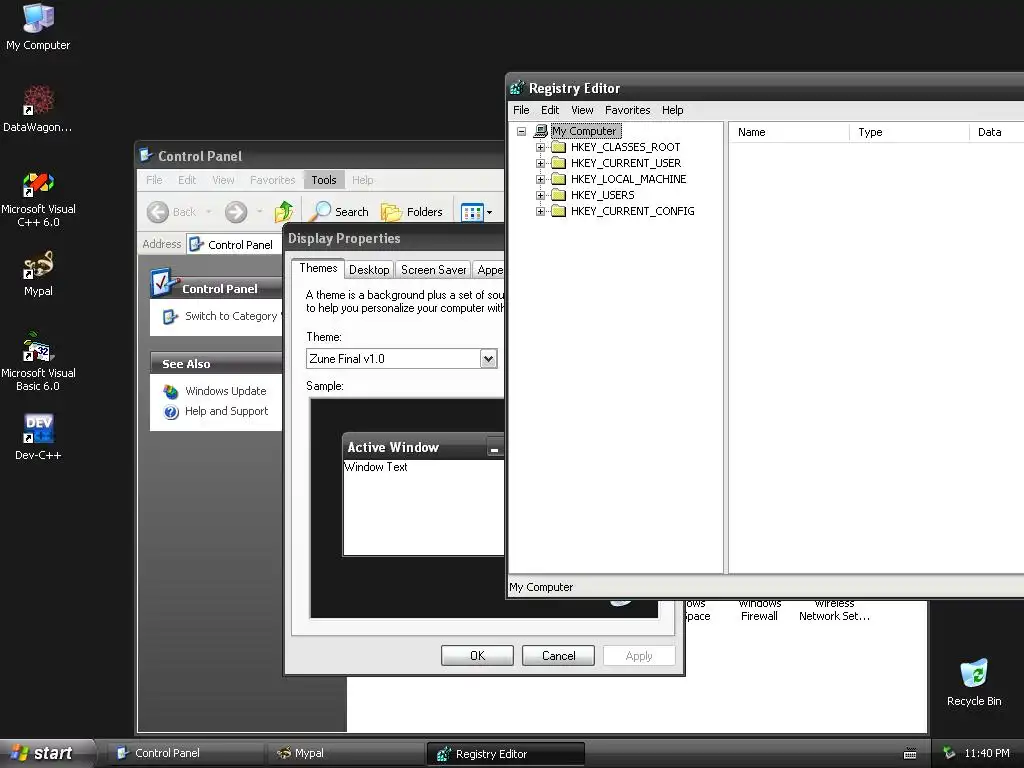Viewport: 1024px width, 768px height.
Task: Switch to the Desktop tab in Display Properties
Action: tap(369, 270)
